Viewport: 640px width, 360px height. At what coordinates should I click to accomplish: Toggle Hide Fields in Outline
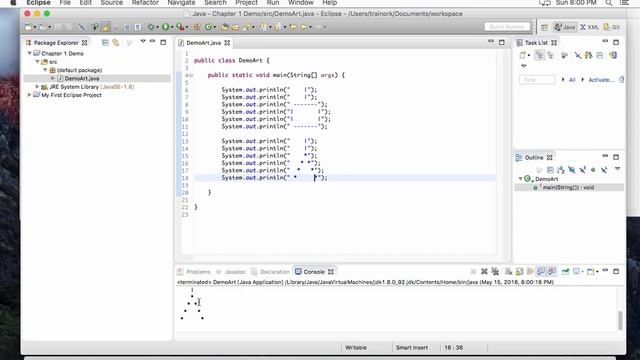point(571,170)
